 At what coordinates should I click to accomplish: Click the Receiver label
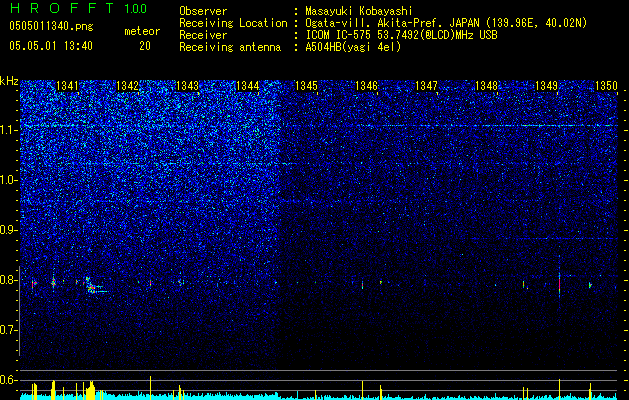click(x=203, y=35)
